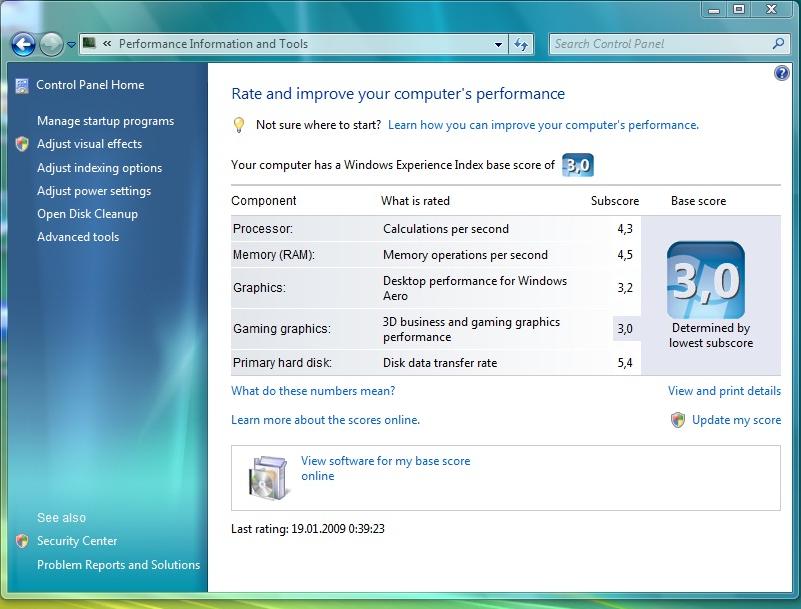The image size is (801, 609).
Task: Open Adjust power settings
Action: click(94, 191)
